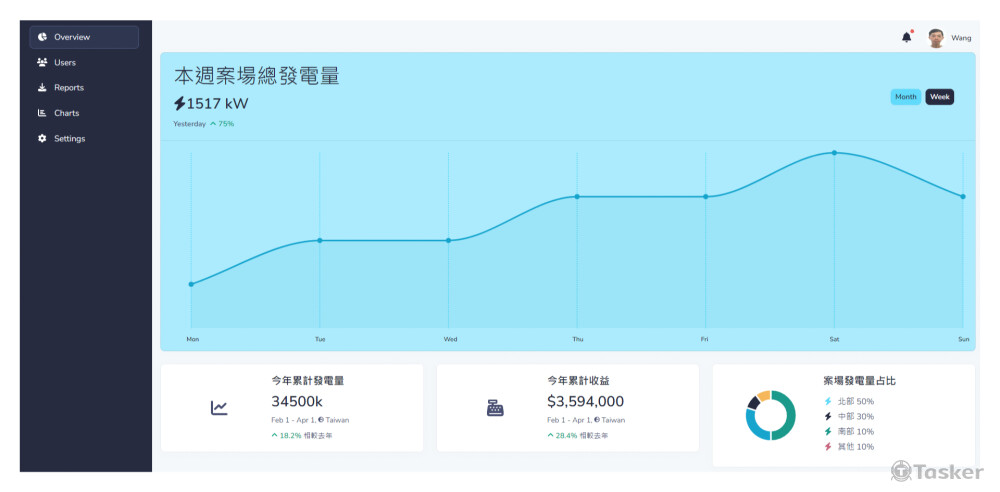The image size is (1000, 492).
Task: Click the 28.4% growth figure
Action: (x=566, y=436)
